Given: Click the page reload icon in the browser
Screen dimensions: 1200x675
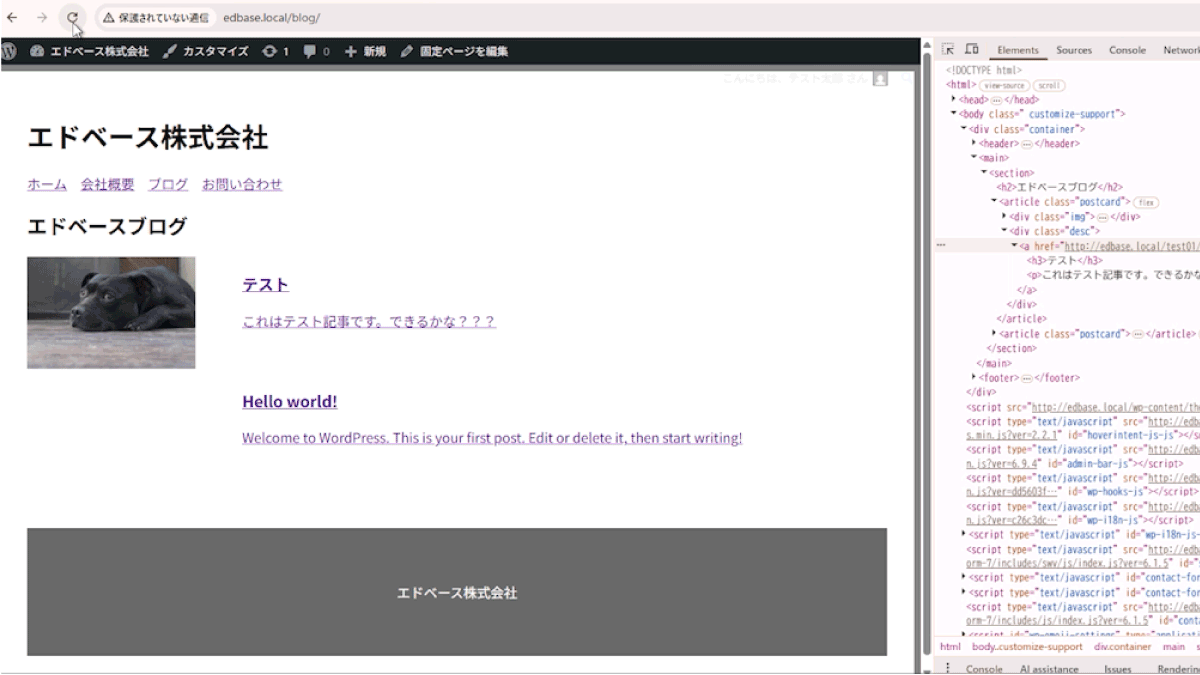Looking at the screenshot, I should point(72,17).
